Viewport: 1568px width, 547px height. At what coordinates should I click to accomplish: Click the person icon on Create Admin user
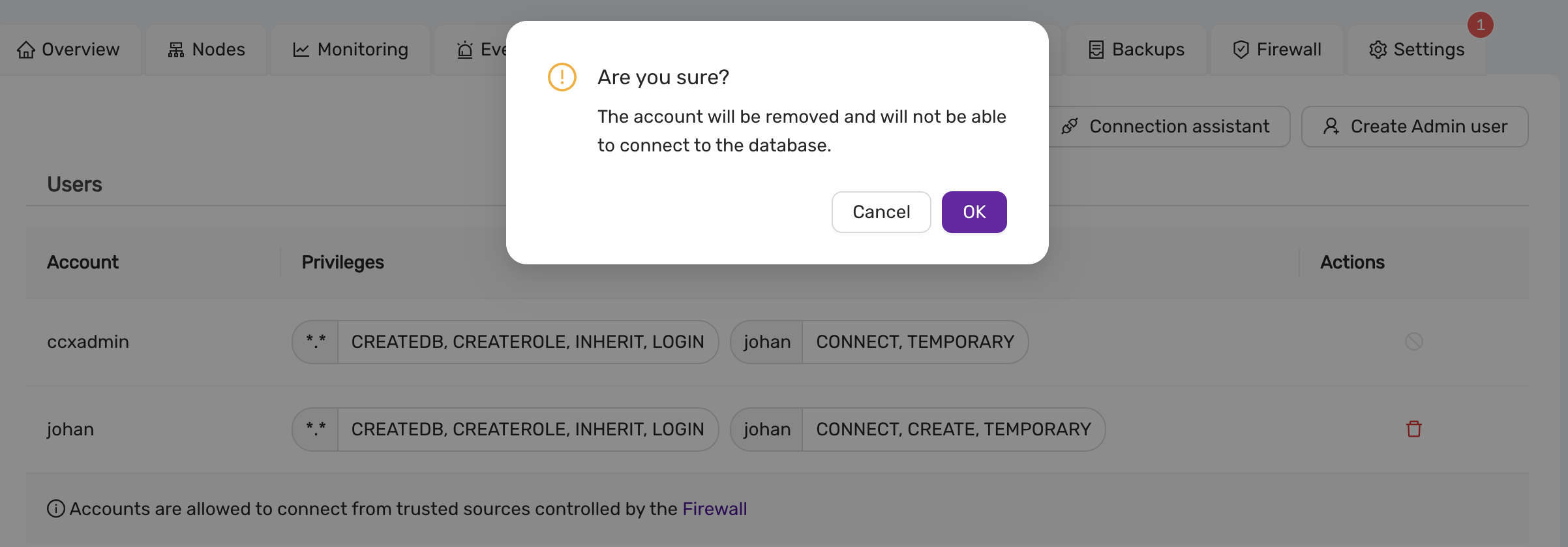(1331, 126)
